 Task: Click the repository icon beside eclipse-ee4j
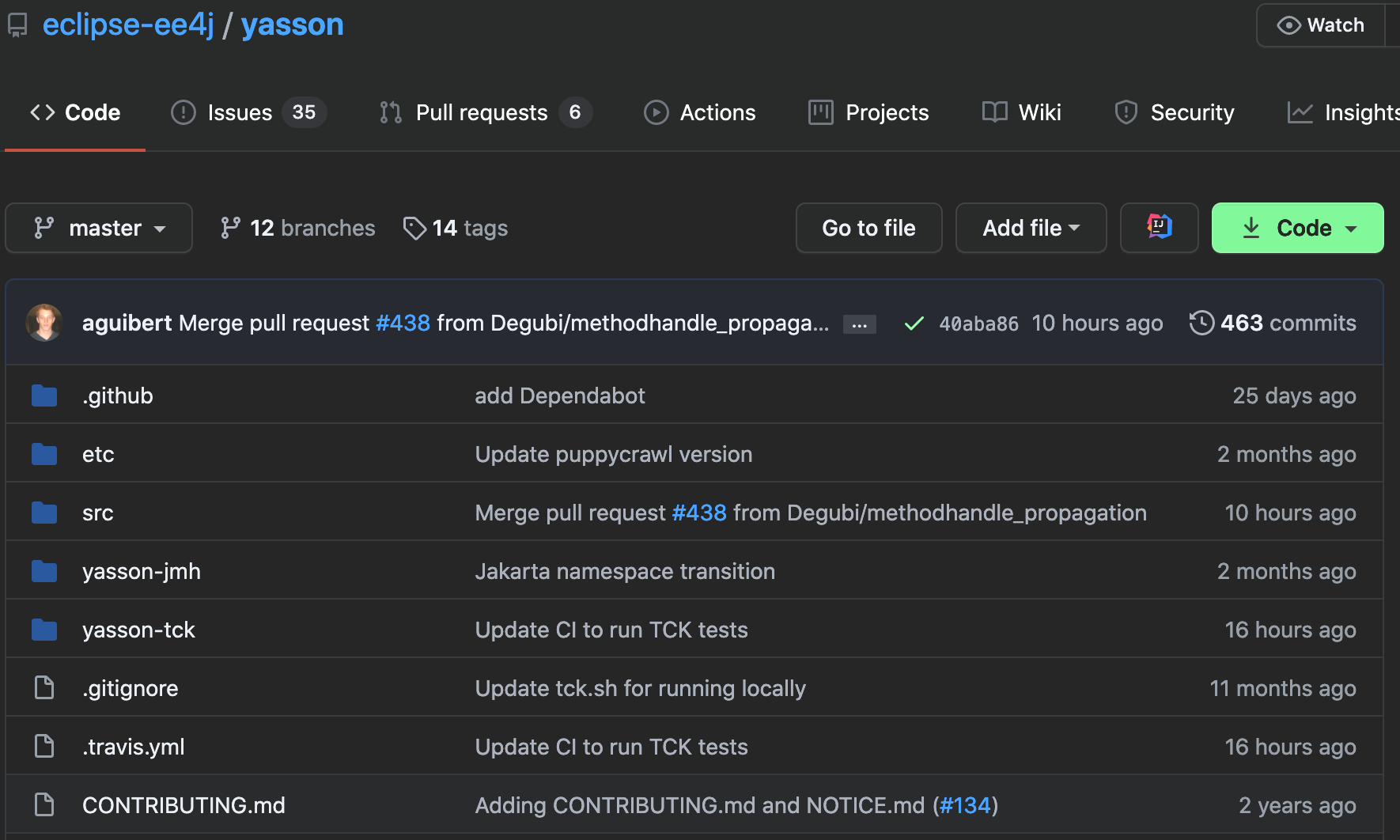[x=17, y=26]
